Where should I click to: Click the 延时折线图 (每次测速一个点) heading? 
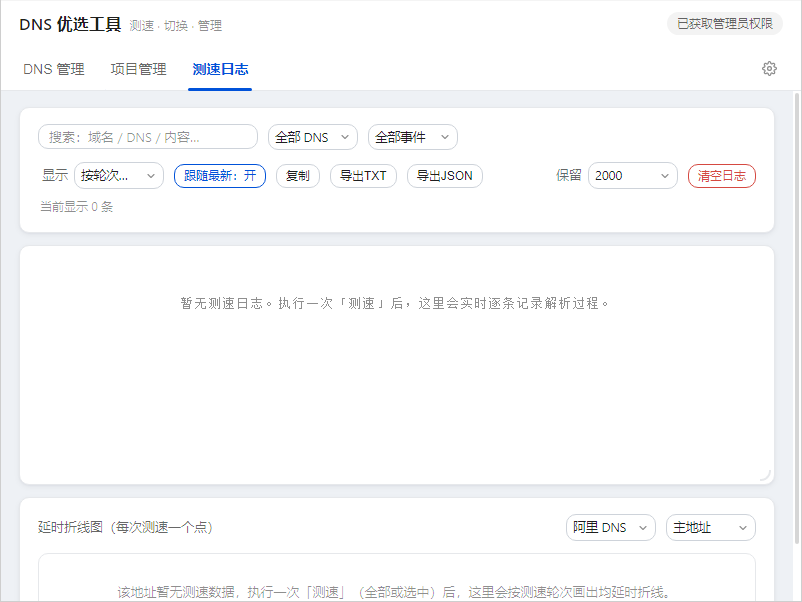tap(125, 527)
